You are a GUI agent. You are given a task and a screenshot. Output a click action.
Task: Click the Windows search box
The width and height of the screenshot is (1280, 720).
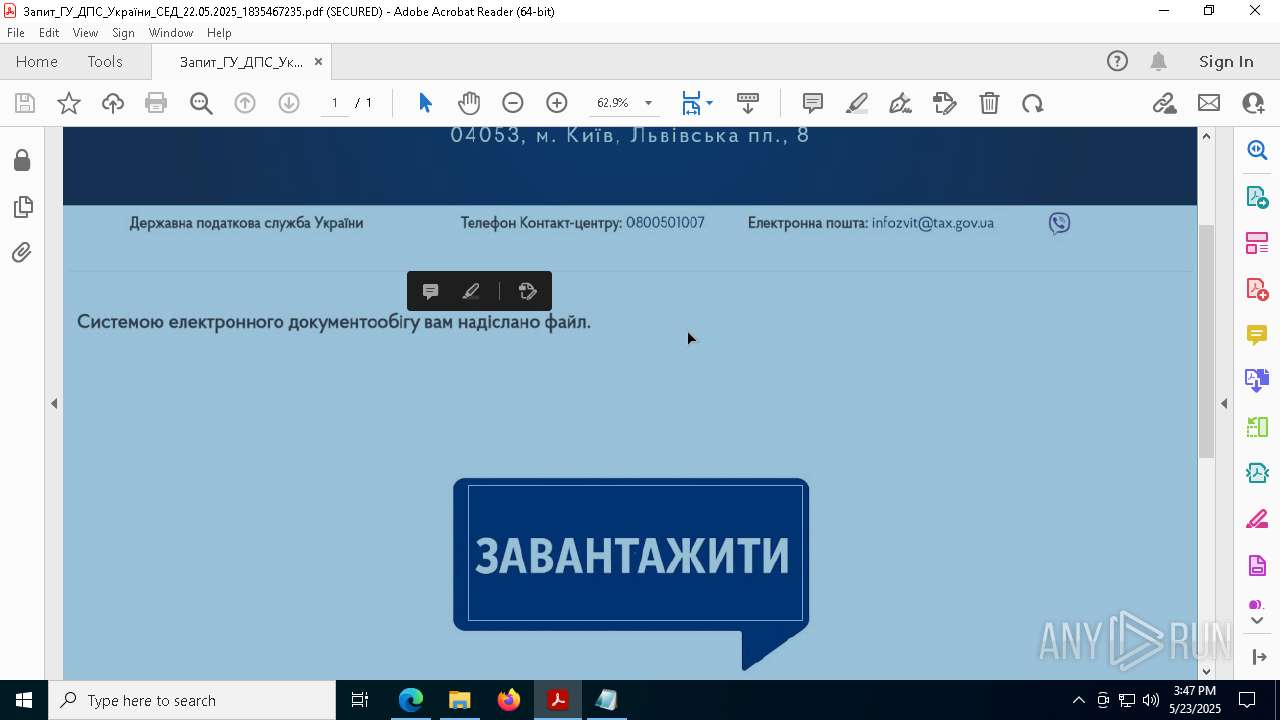tap(192, 700)
